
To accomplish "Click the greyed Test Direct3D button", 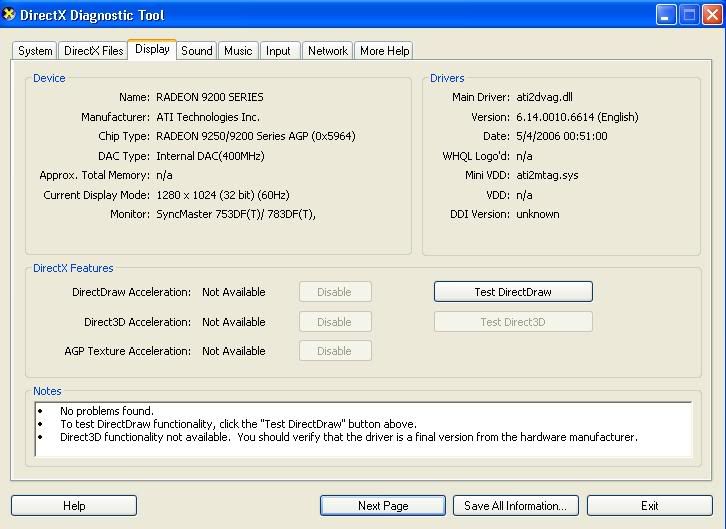I will point(513,322).
